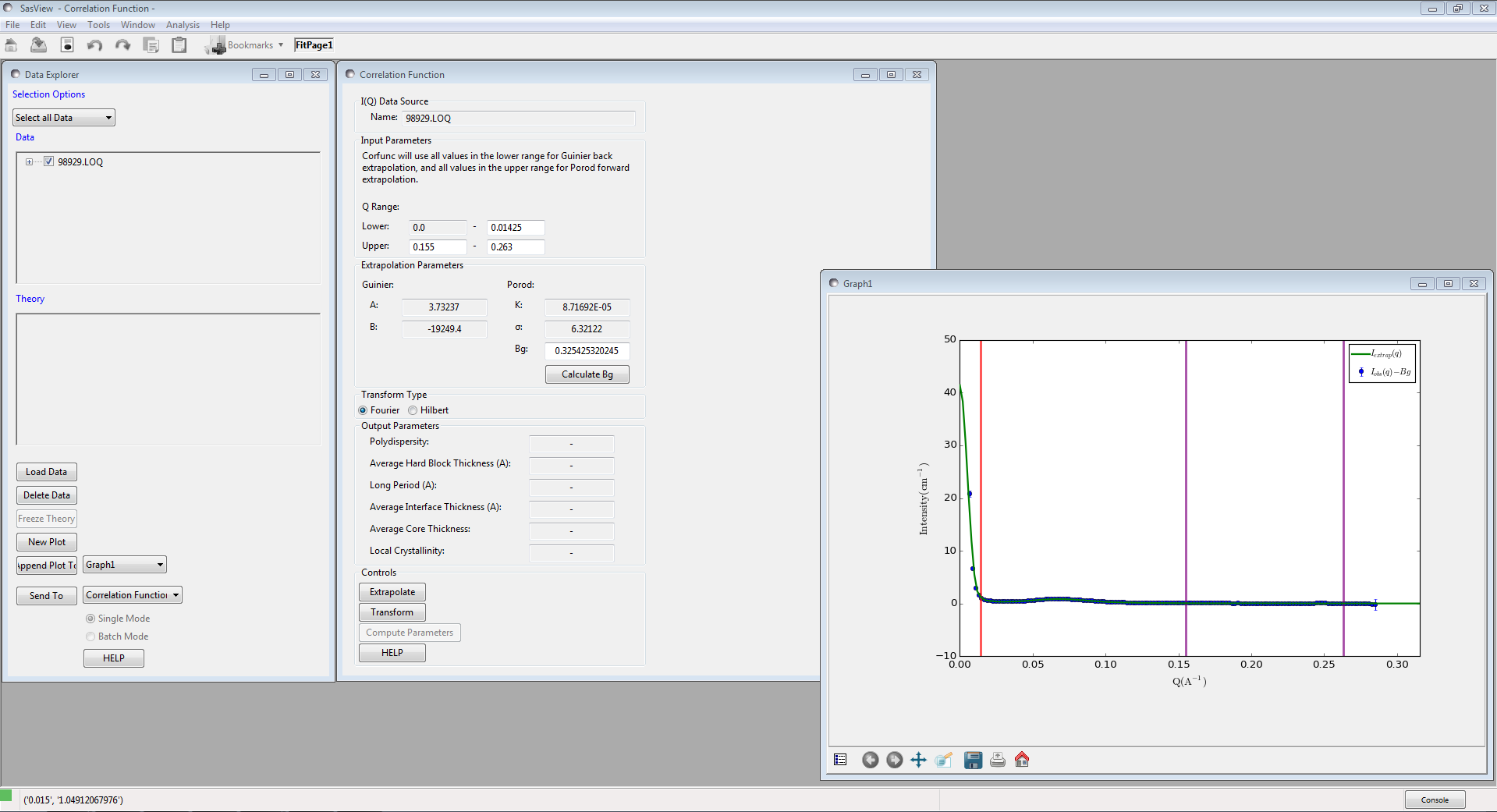Pan the plot using the move arrows icon
This screenshot has width=1497, height=812.
click(918, 760)
